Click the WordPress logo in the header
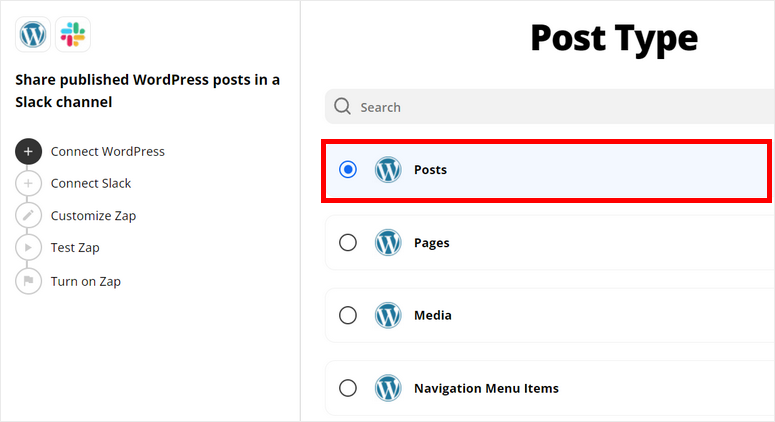775x422 pixels. tap(33, 35)
